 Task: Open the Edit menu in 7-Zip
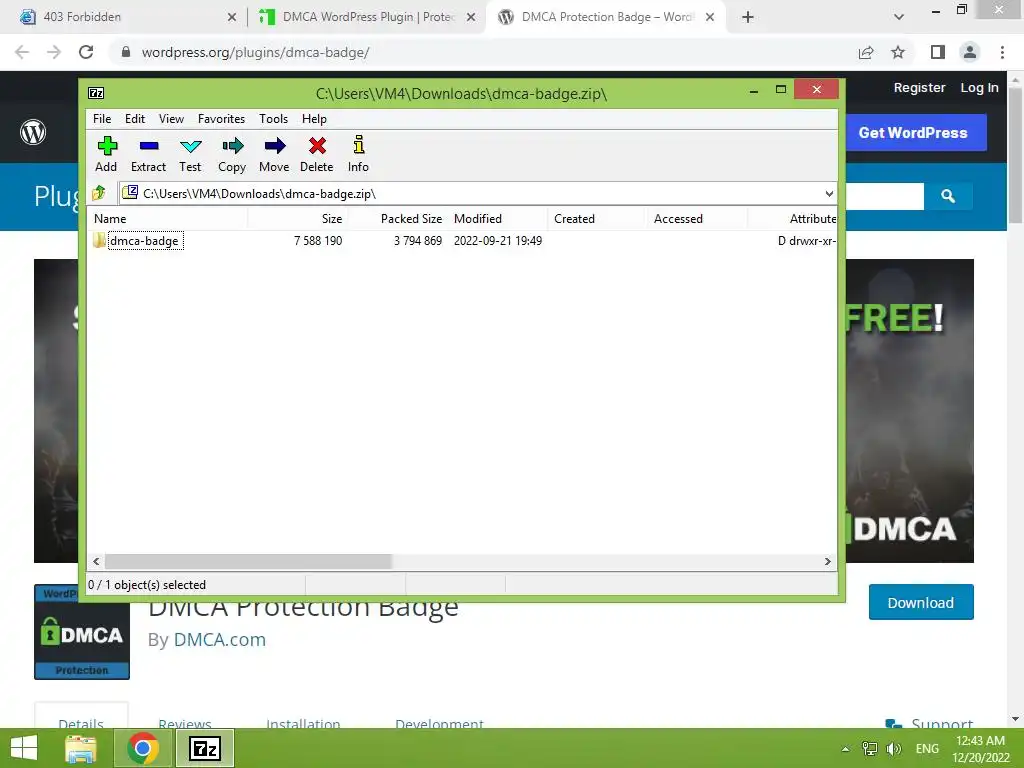pyautogui.click(x=135, y=119)
